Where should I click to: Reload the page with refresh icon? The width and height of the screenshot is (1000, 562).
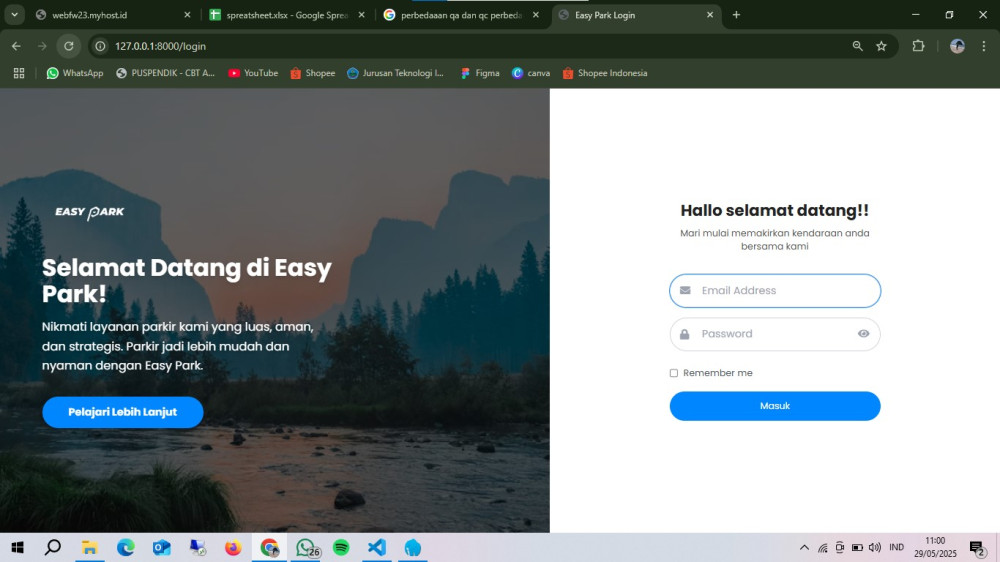tap(69, 46)
